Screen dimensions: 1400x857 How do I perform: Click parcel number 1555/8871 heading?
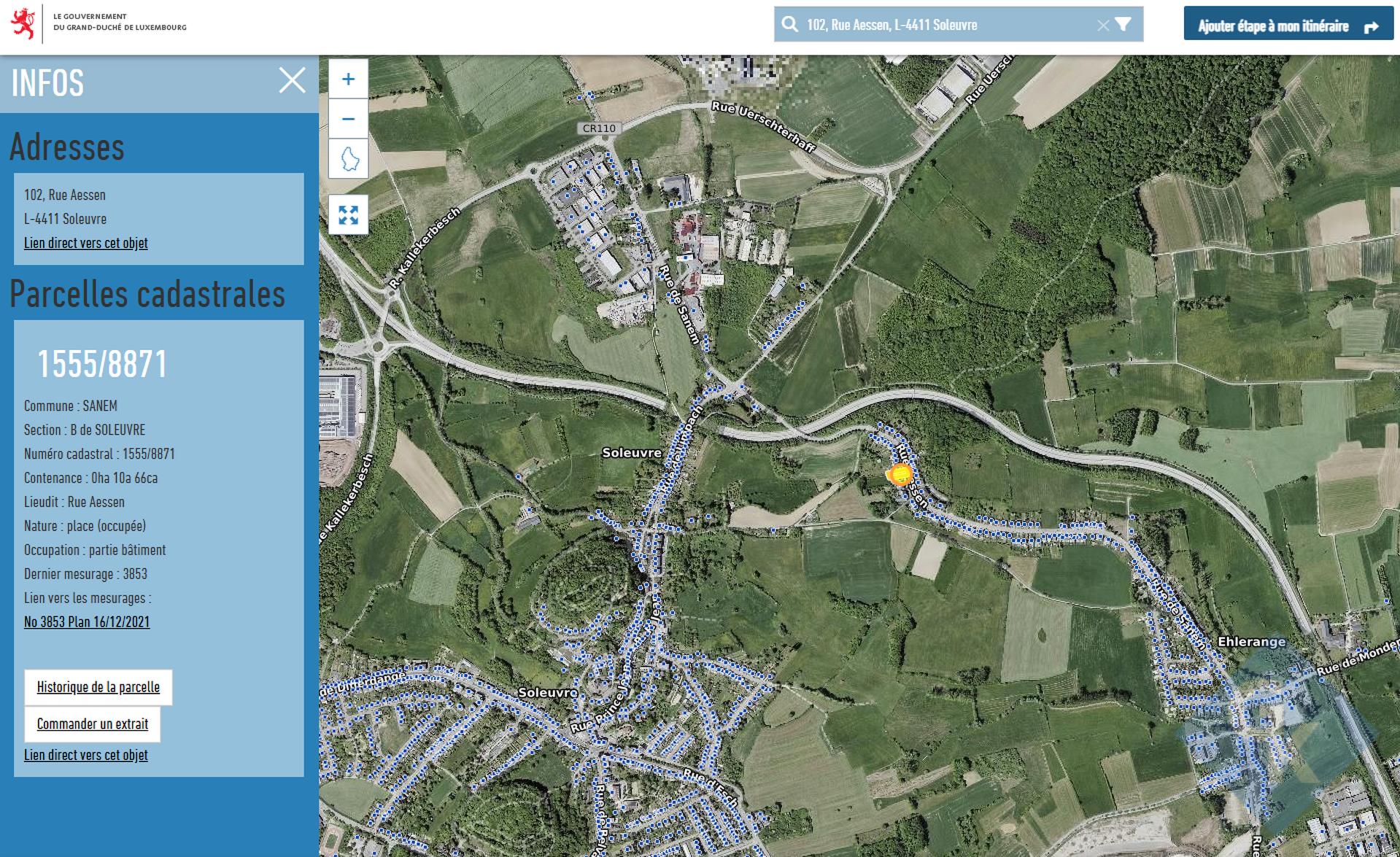(102, 364)
